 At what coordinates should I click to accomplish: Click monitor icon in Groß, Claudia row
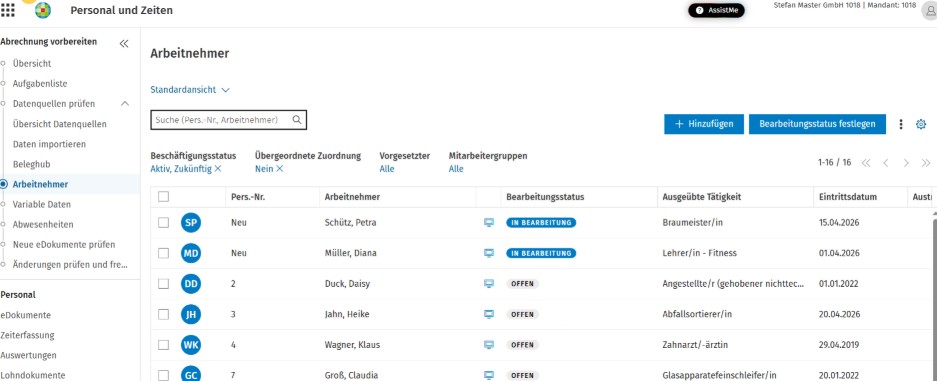pyautogui.click(x=489, y=376)
